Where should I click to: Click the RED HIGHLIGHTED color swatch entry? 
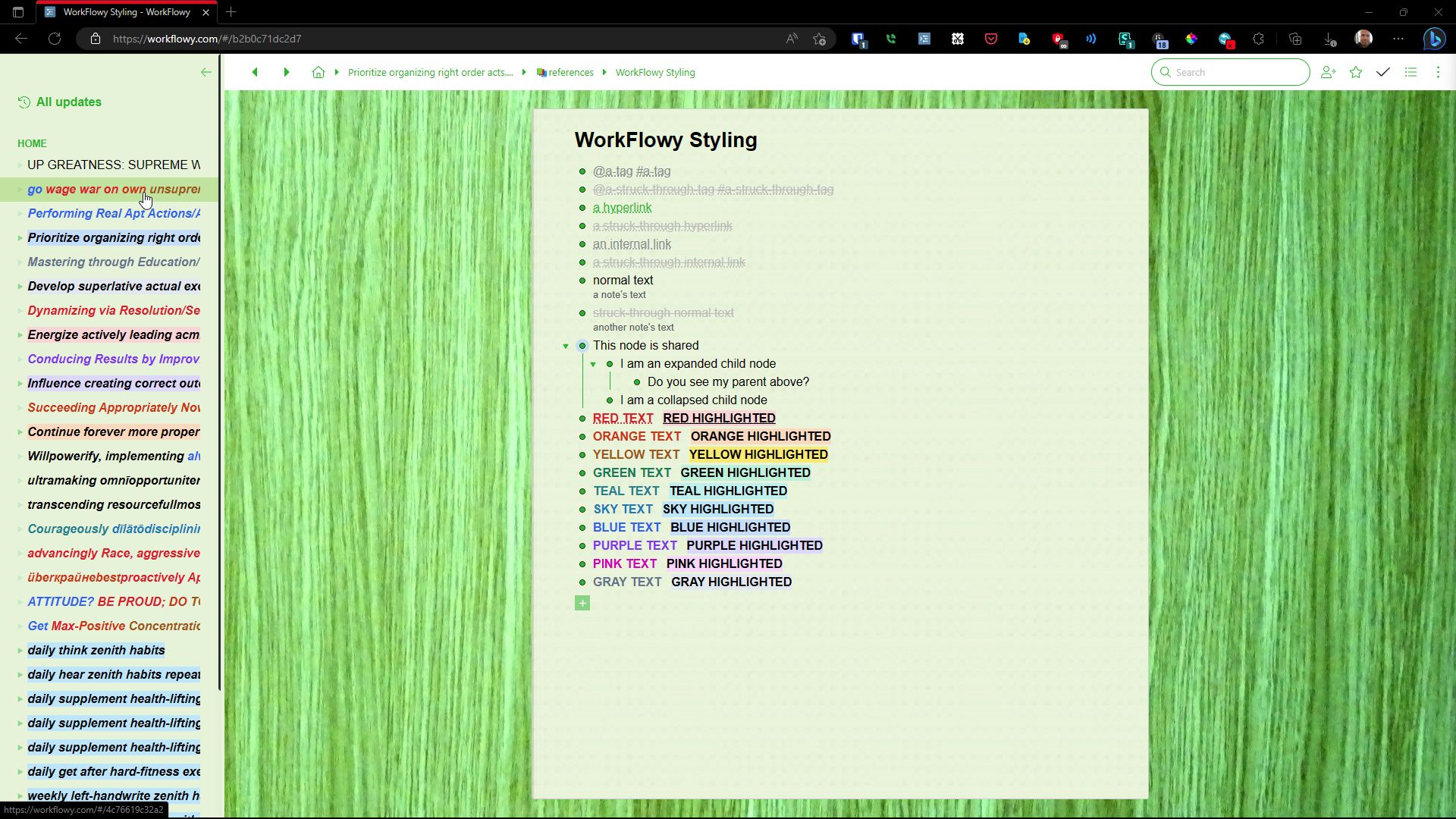tap(720, 418)
